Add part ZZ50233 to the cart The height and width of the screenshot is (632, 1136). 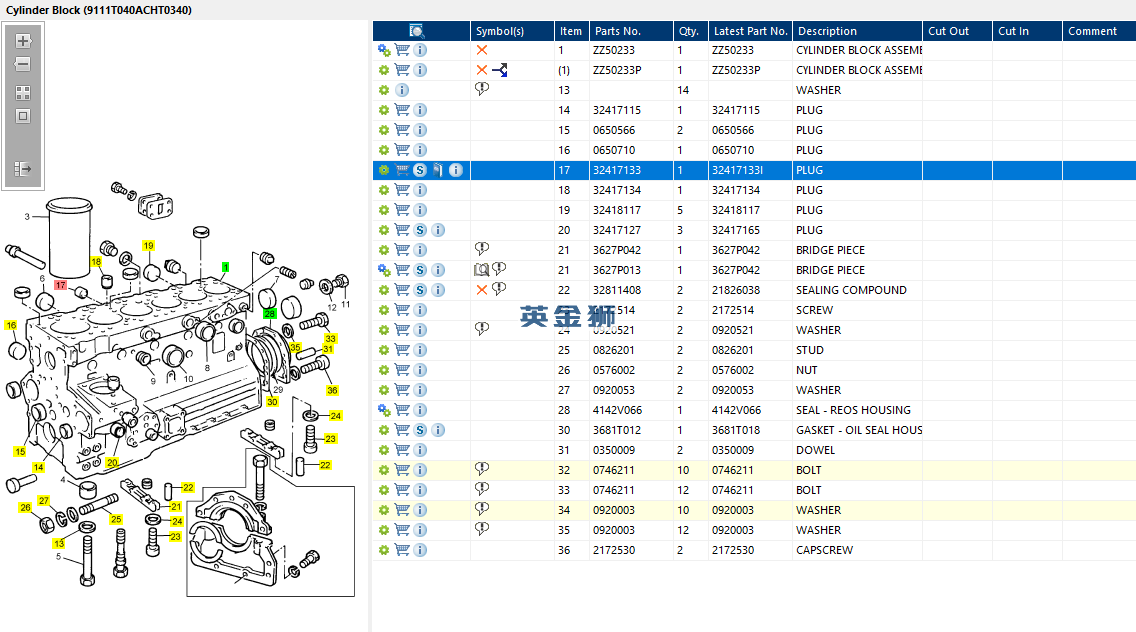[402, 50]
